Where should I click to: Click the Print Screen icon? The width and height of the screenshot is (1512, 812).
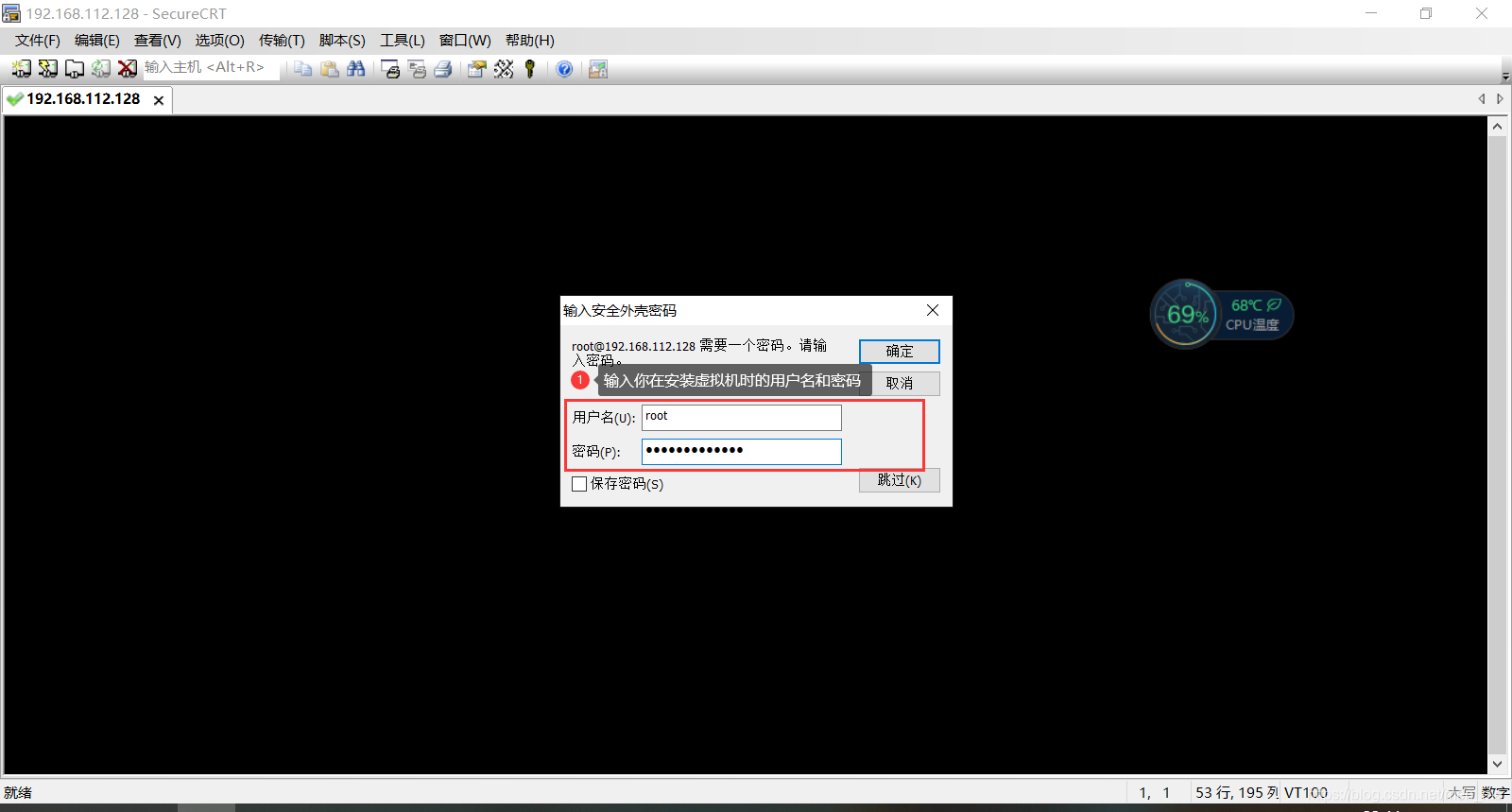390,69
